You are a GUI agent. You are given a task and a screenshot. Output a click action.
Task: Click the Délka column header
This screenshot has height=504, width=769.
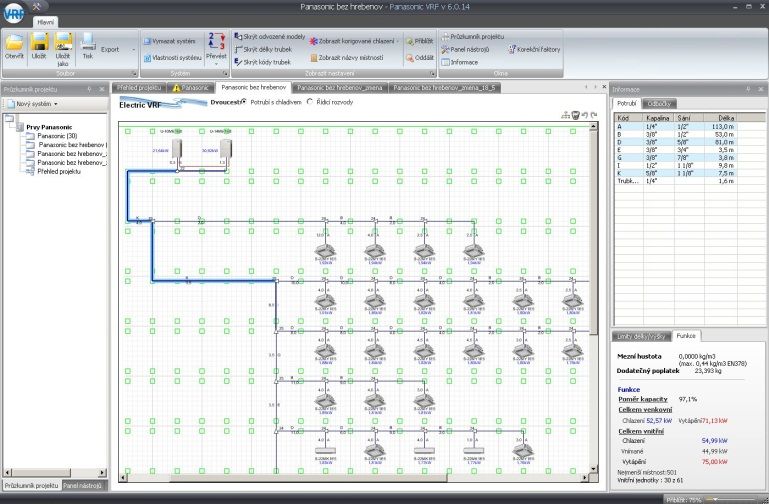[720, 118]
